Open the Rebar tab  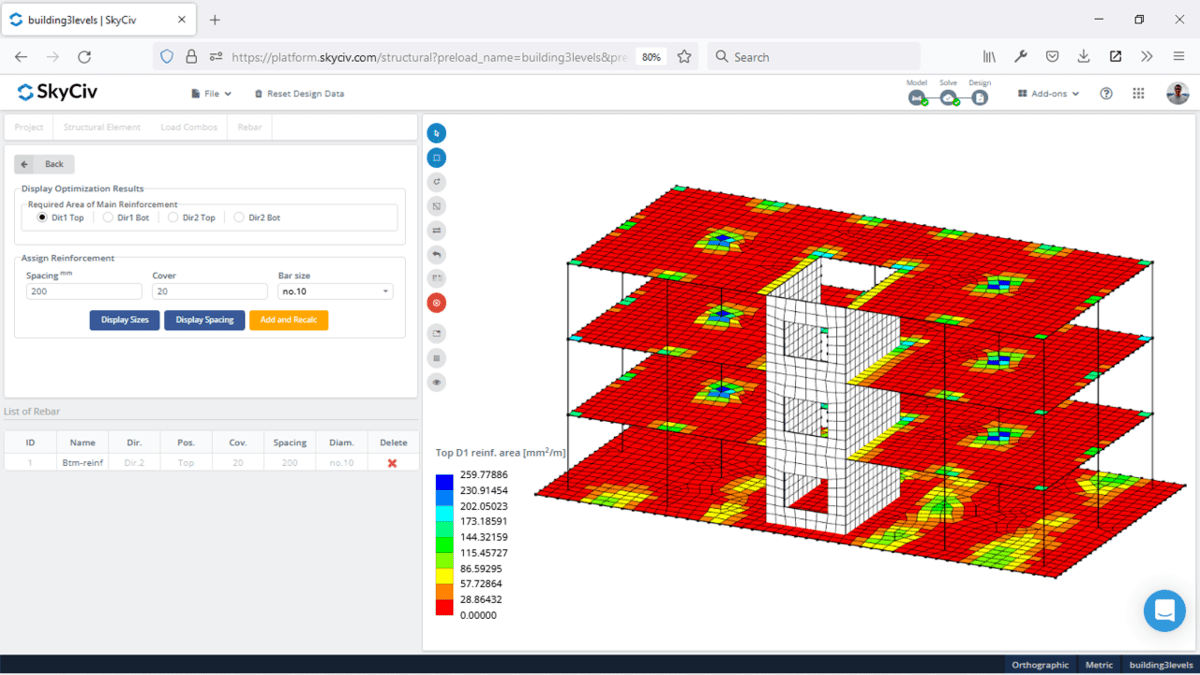[x=248, y=127]
